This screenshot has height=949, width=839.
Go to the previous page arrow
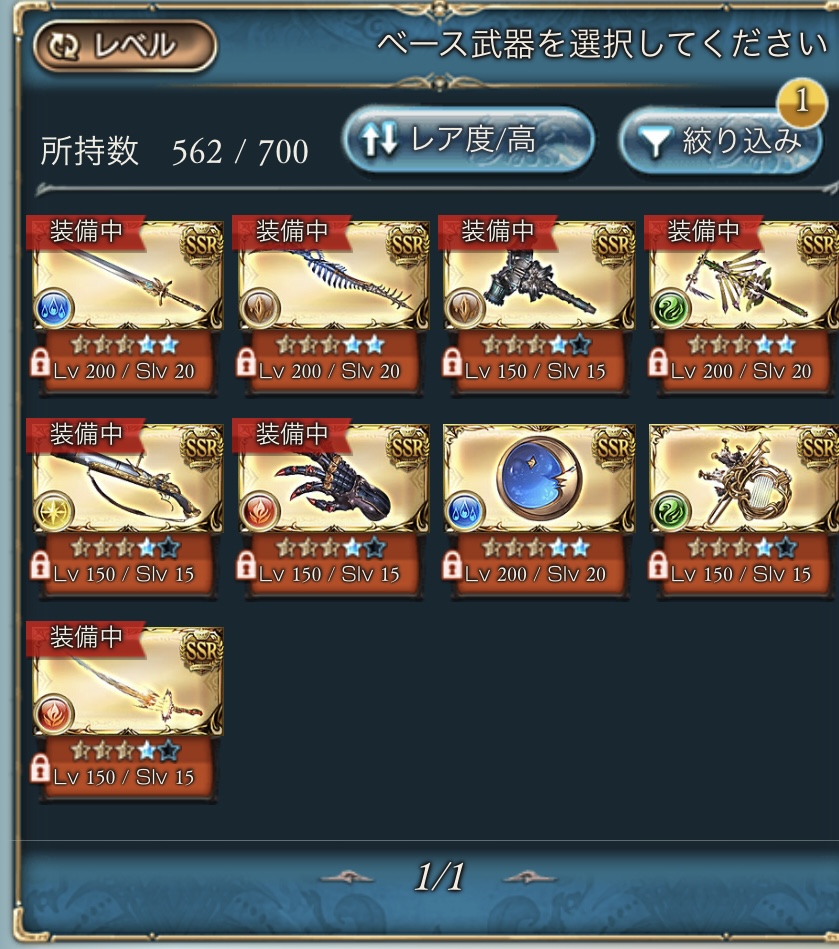[347, 876]
